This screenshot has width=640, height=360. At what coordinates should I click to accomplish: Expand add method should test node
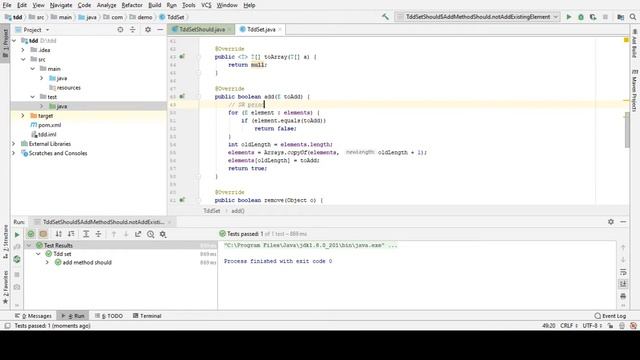point(47,262)
